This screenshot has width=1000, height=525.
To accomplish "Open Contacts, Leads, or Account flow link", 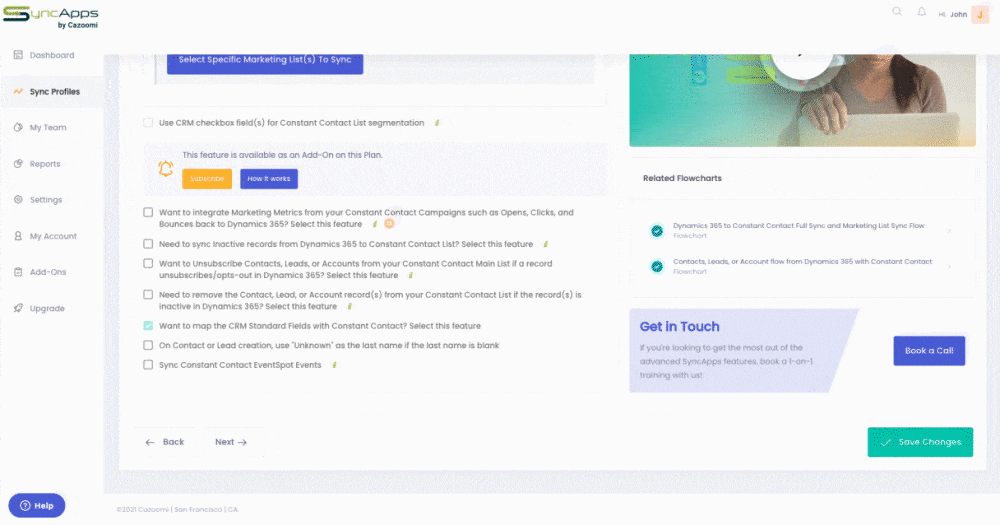I will 802,261.
